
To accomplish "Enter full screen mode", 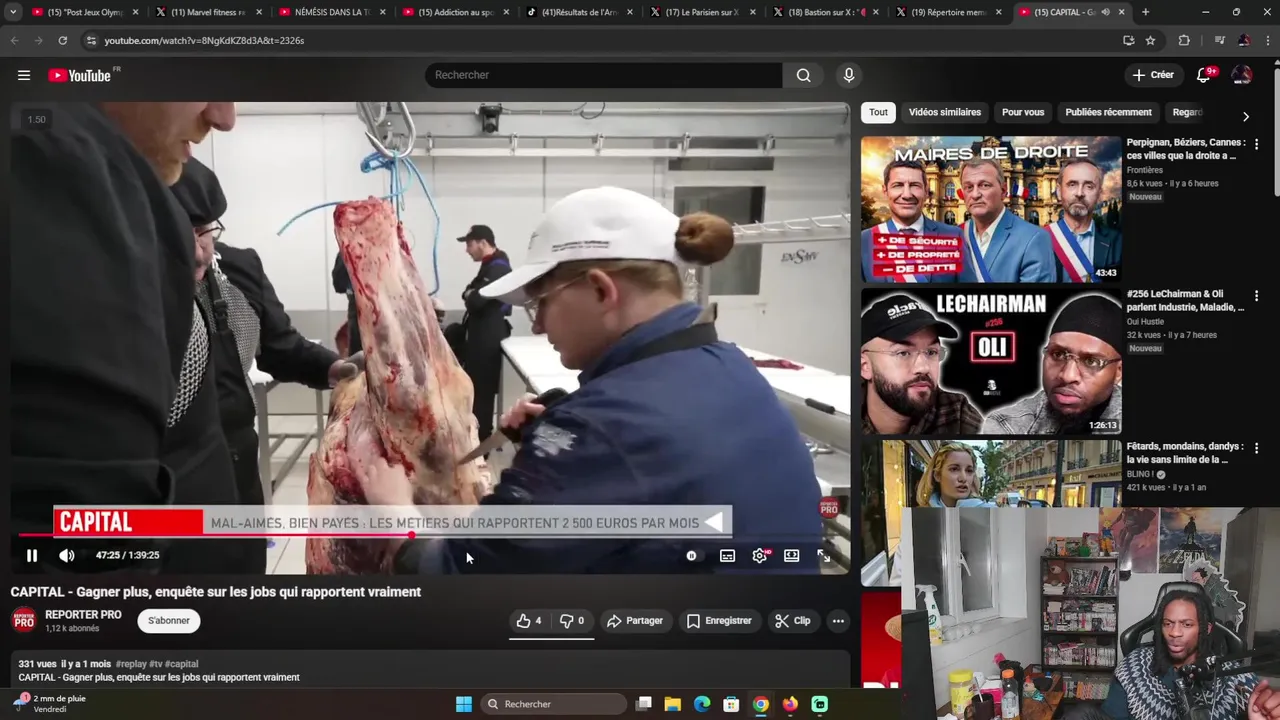I will click(x=823, y=555).
